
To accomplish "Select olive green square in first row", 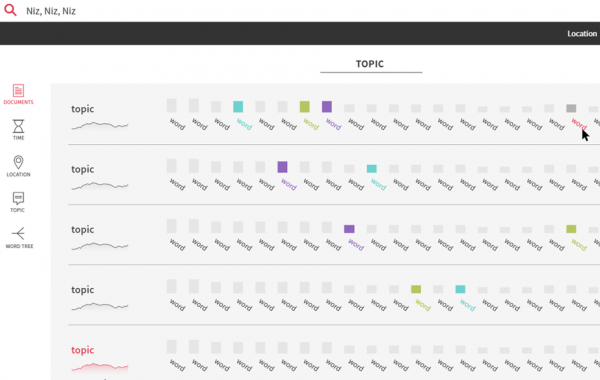I will 305,107.
